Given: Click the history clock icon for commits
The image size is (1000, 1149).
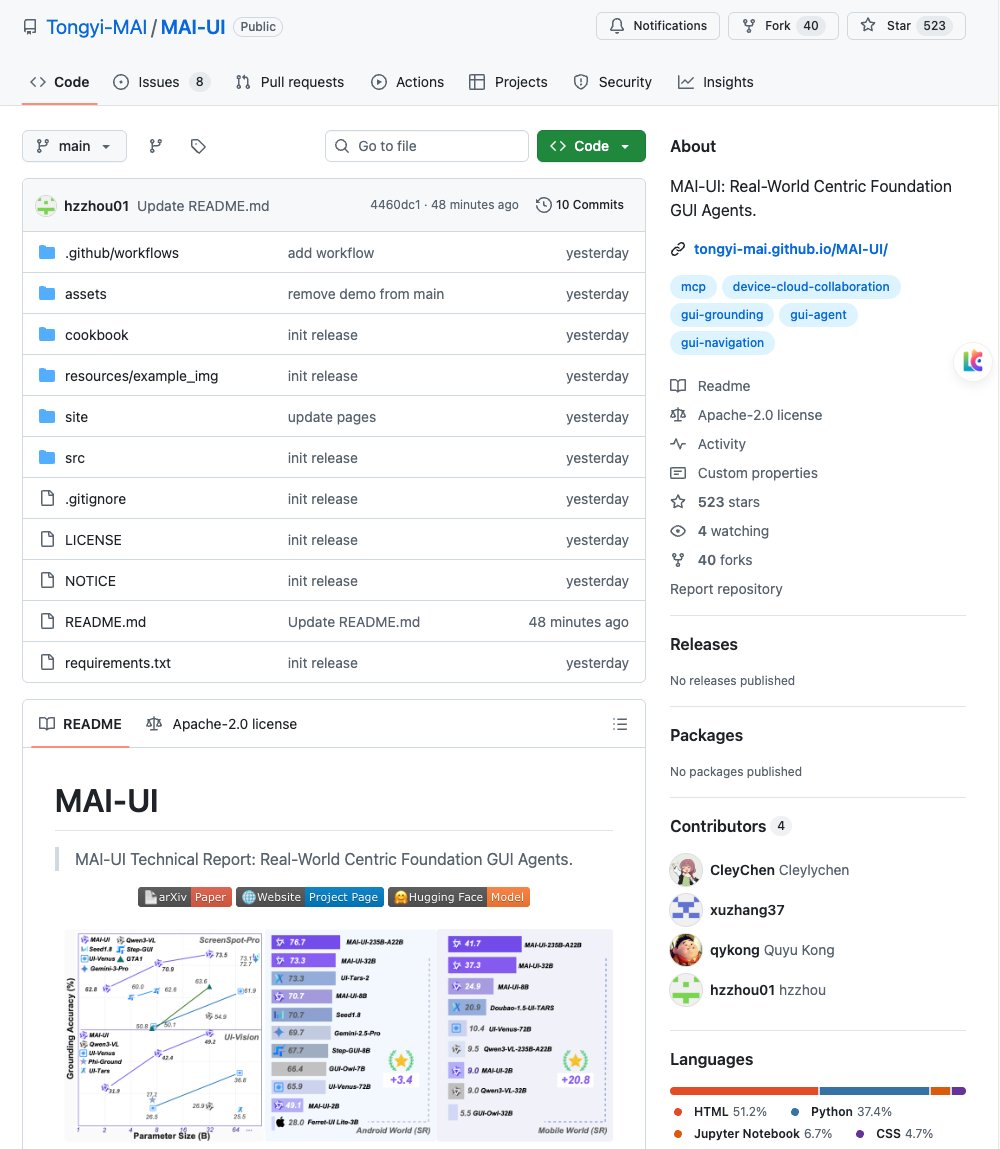Looking at the screenshot, I should click(x=544, y=205).
